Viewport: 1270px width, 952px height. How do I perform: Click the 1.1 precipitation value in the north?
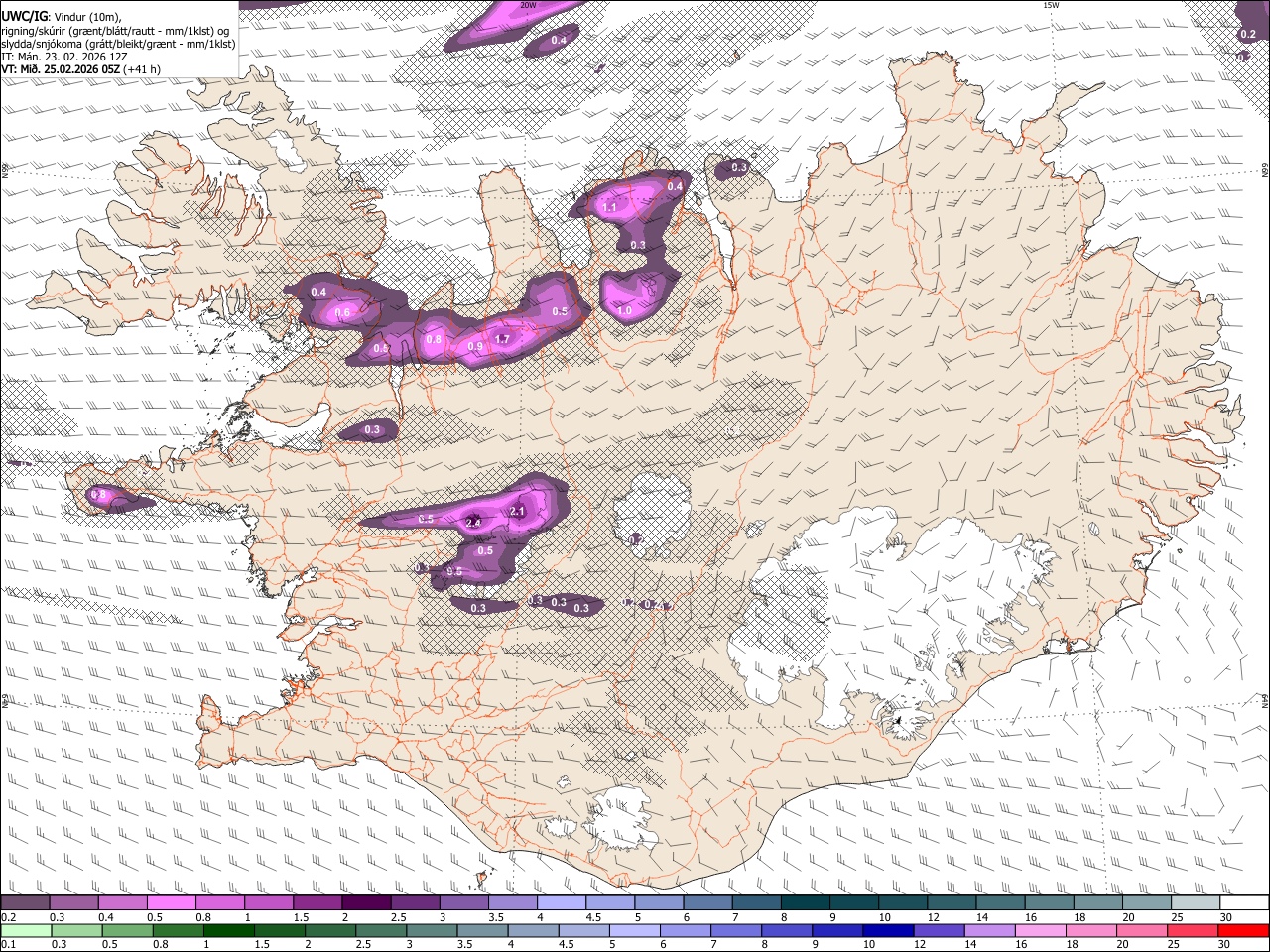pos(609,208)
